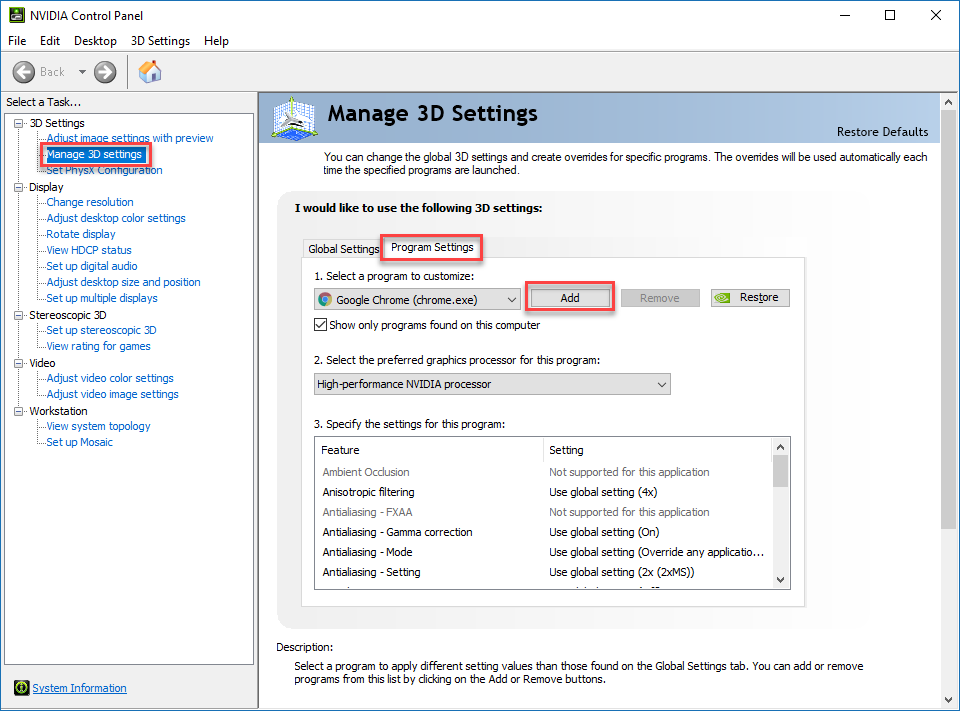Viewport: 960px width, 711px height.
Task: Minimize the NVIDIA Control Panel window
Action: [x=846, y=15]
